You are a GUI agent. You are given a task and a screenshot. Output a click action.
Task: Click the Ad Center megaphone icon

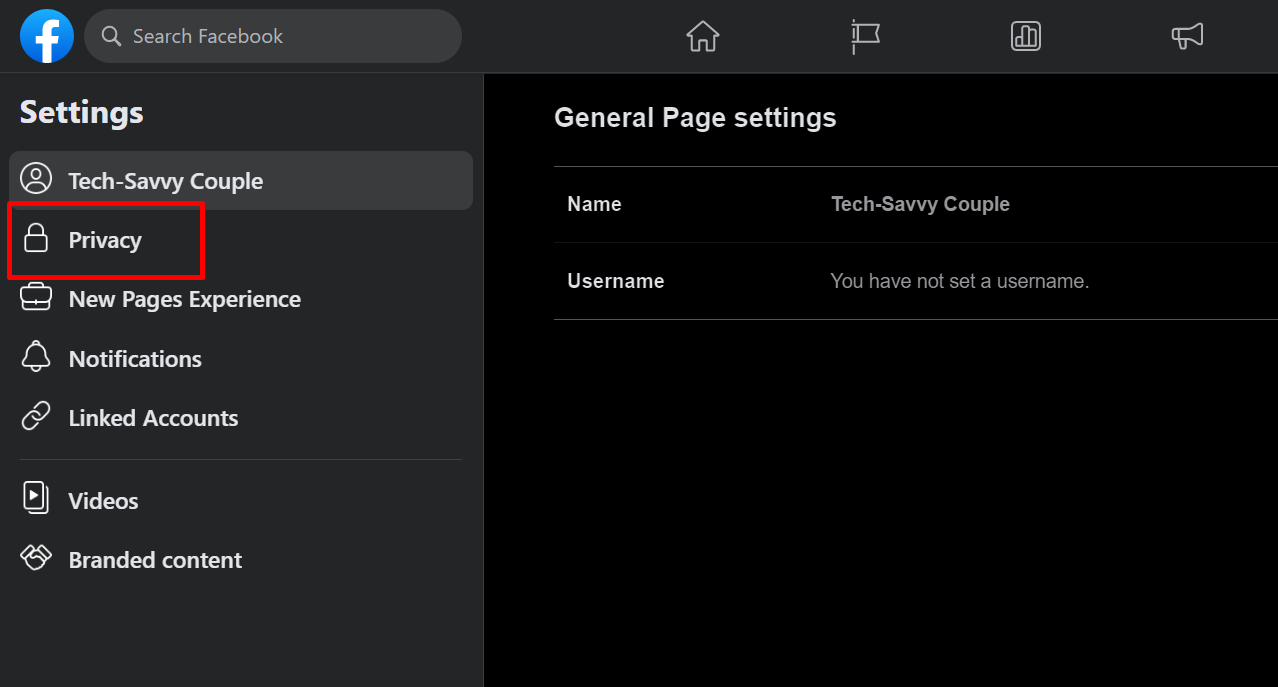click(x=1187, y=36)
